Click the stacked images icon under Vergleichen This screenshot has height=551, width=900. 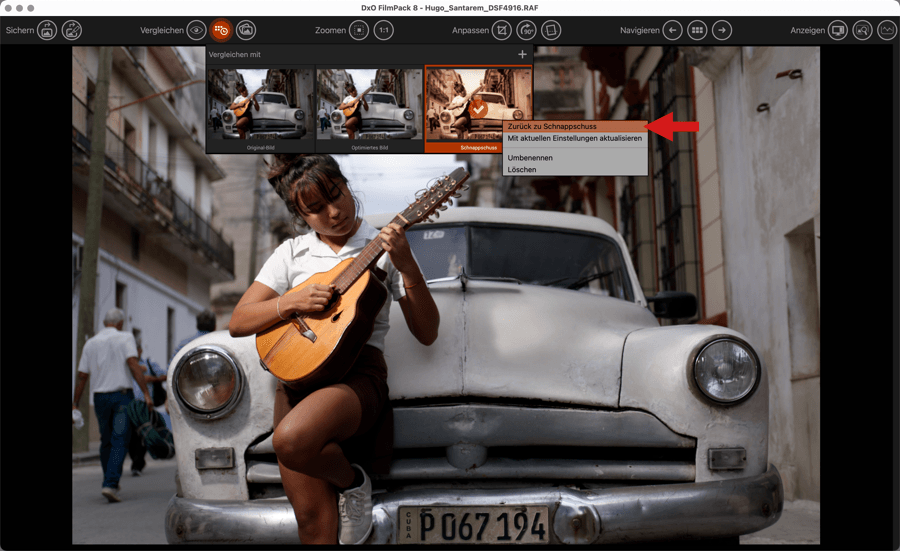(x=246, y=30)
